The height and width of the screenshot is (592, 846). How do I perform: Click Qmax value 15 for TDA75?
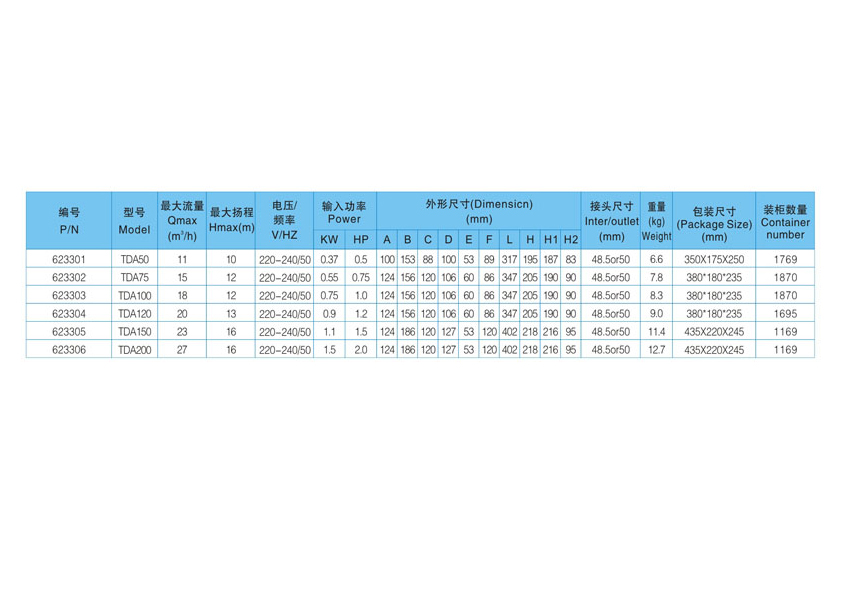[182, 277]
